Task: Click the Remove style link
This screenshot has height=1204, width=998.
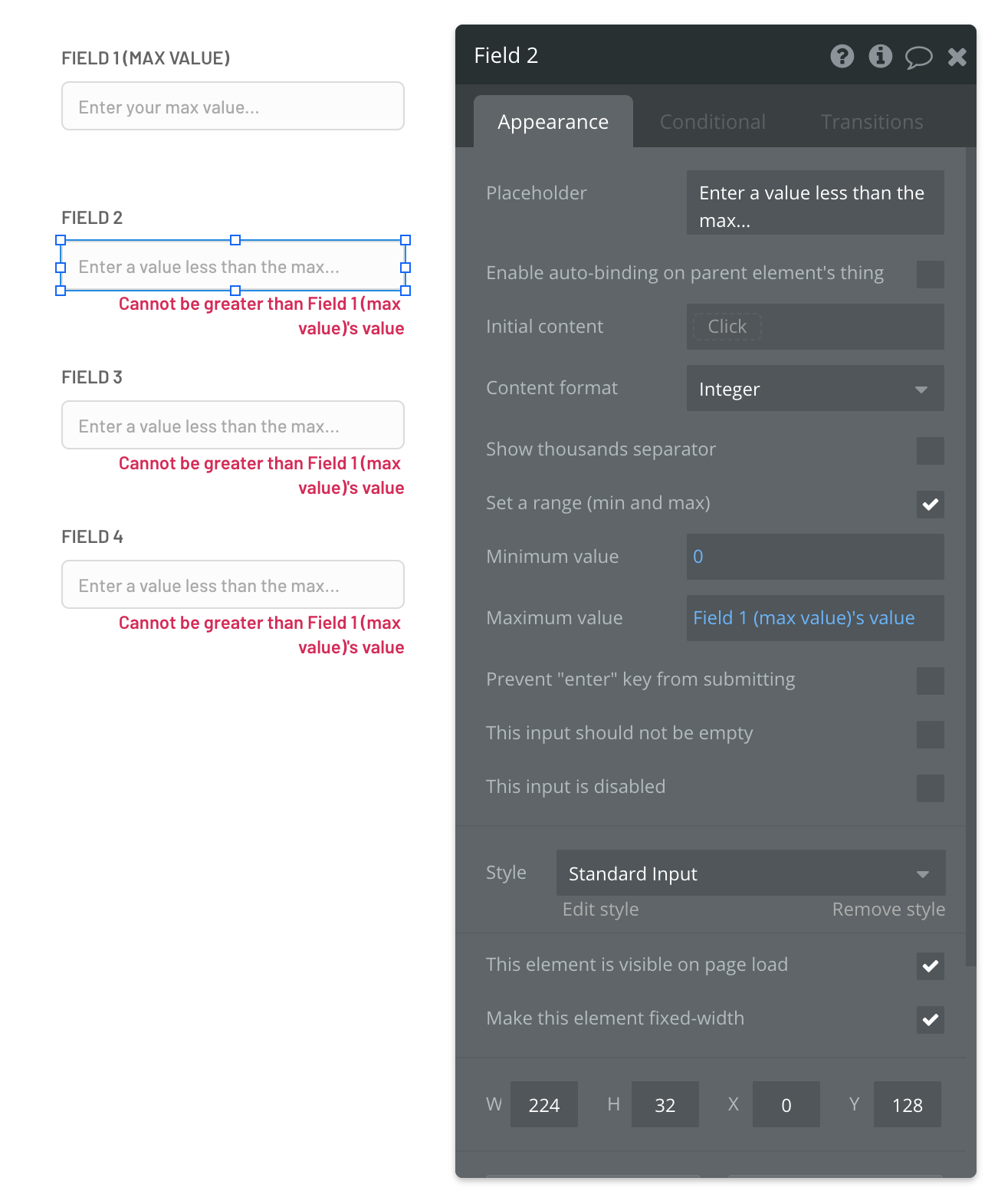Action: click(x=888, y=910)
